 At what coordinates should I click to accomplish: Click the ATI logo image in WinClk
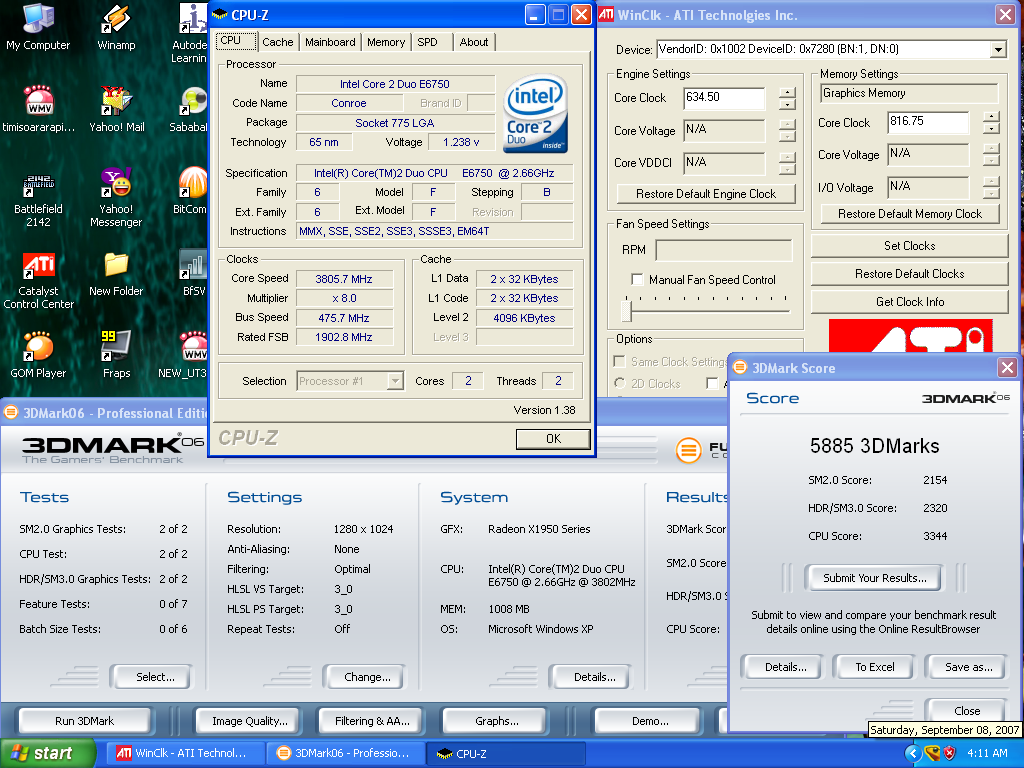tap(910, 336)
